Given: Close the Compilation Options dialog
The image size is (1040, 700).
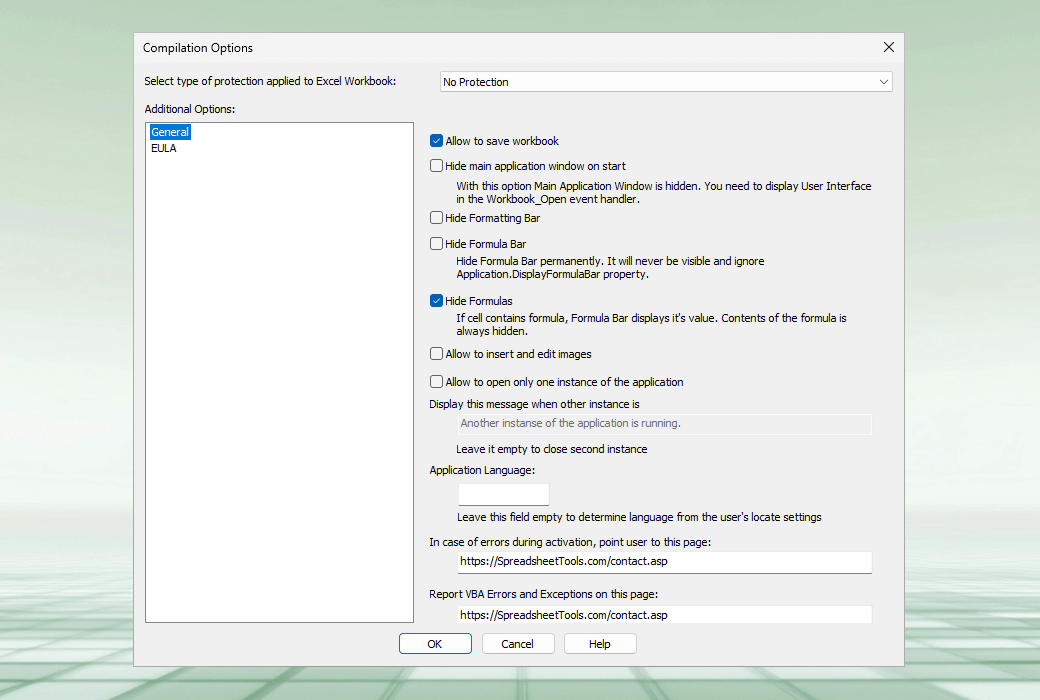Looking at the screenshot, I should tap(888, 47).
